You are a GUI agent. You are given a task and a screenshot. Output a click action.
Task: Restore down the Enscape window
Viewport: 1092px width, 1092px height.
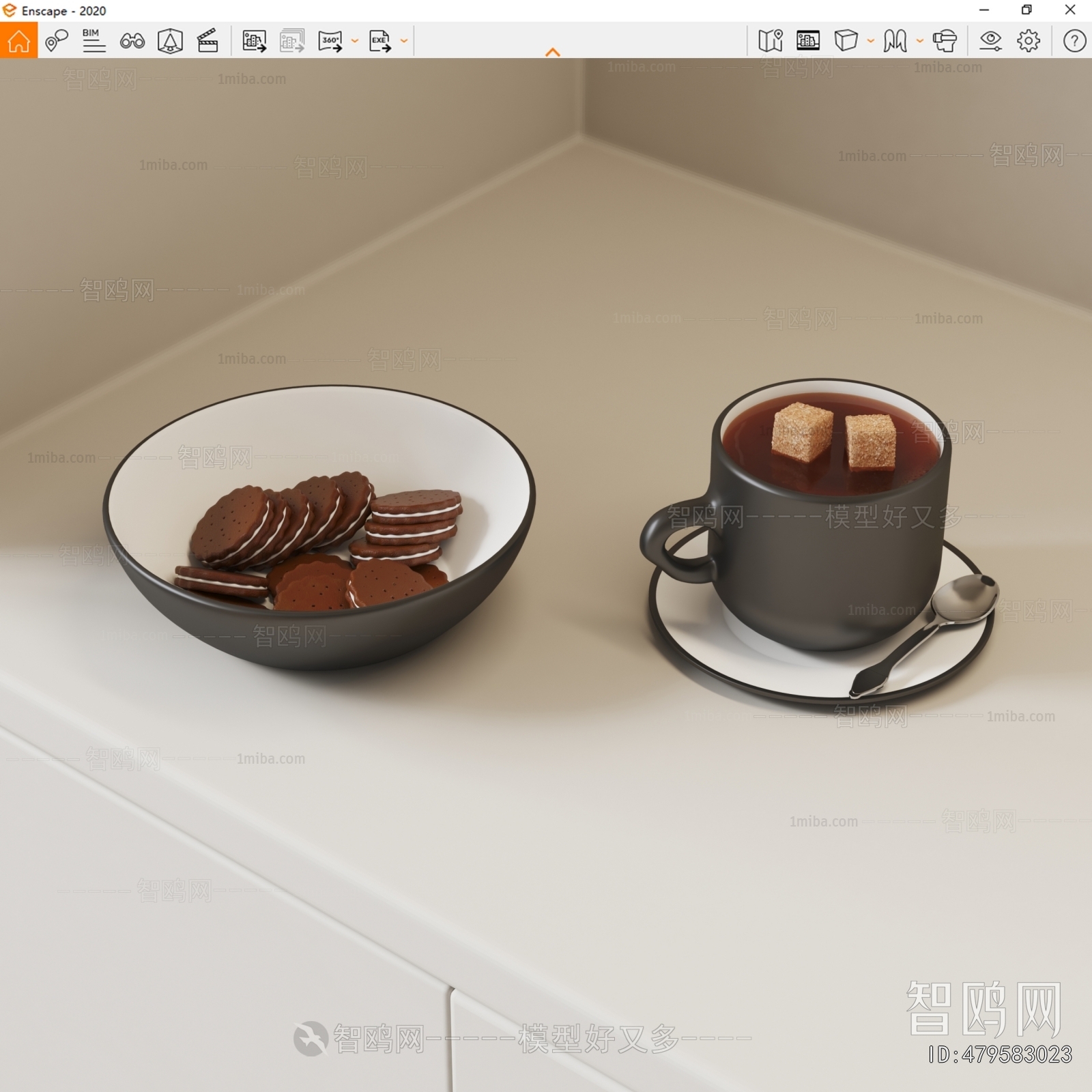1026,10
